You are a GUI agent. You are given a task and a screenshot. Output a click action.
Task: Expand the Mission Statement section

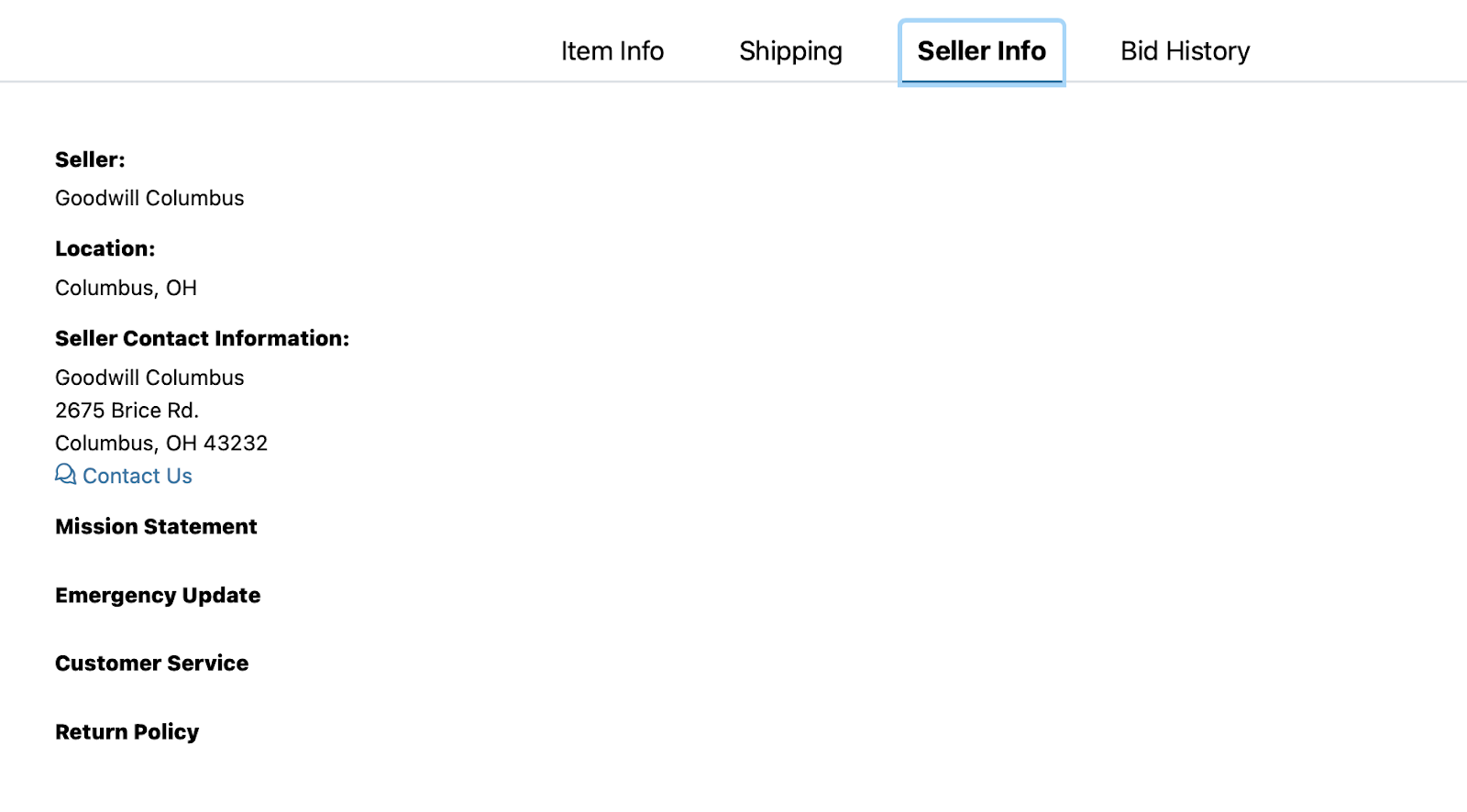(156, 527)
